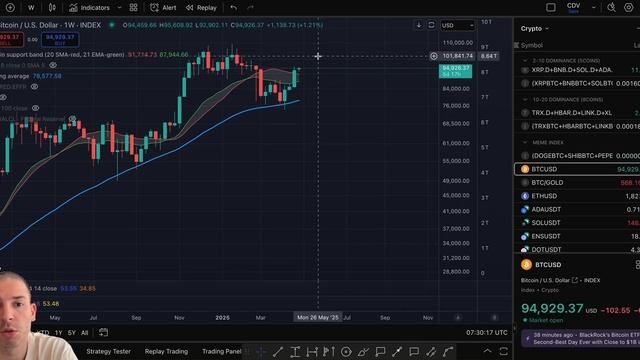Viewport: 640px width, 360px height.
Task: Open the go-to-date calendar icon
Action: tap(103, 332)
